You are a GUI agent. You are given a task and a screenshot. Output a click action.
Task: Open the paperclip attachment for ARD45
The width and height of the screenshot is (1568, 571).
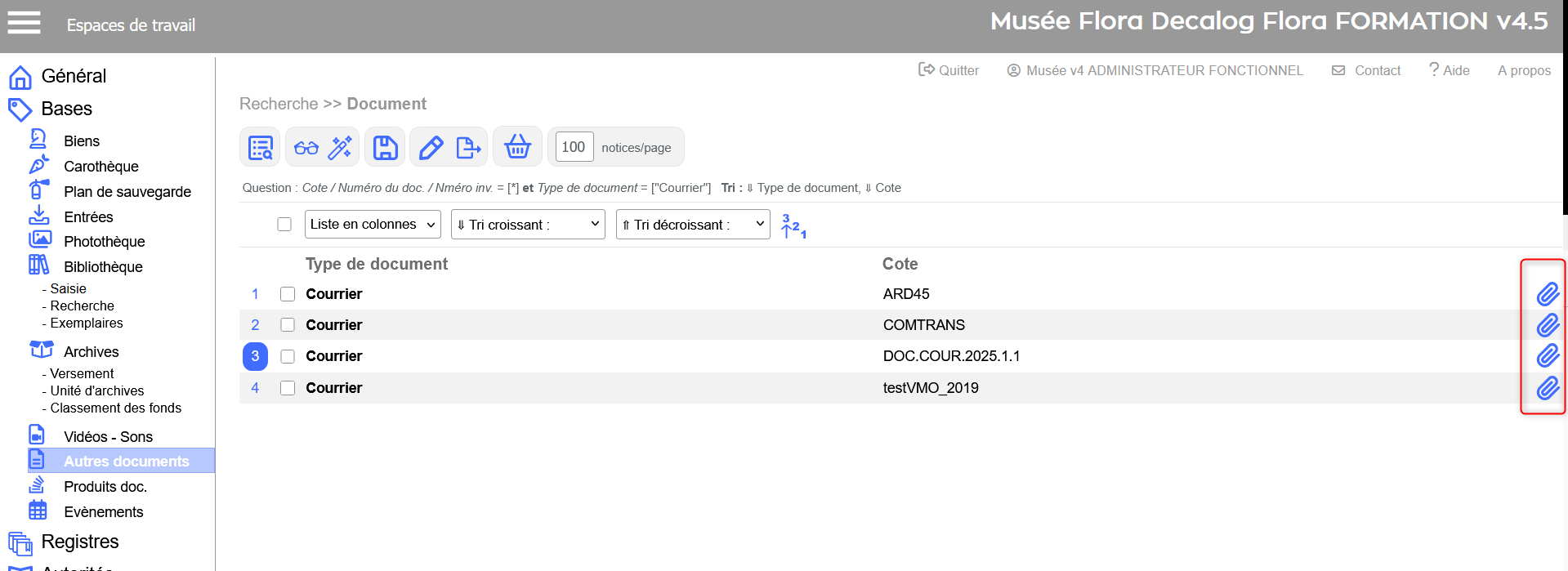tap(1548, 294)
